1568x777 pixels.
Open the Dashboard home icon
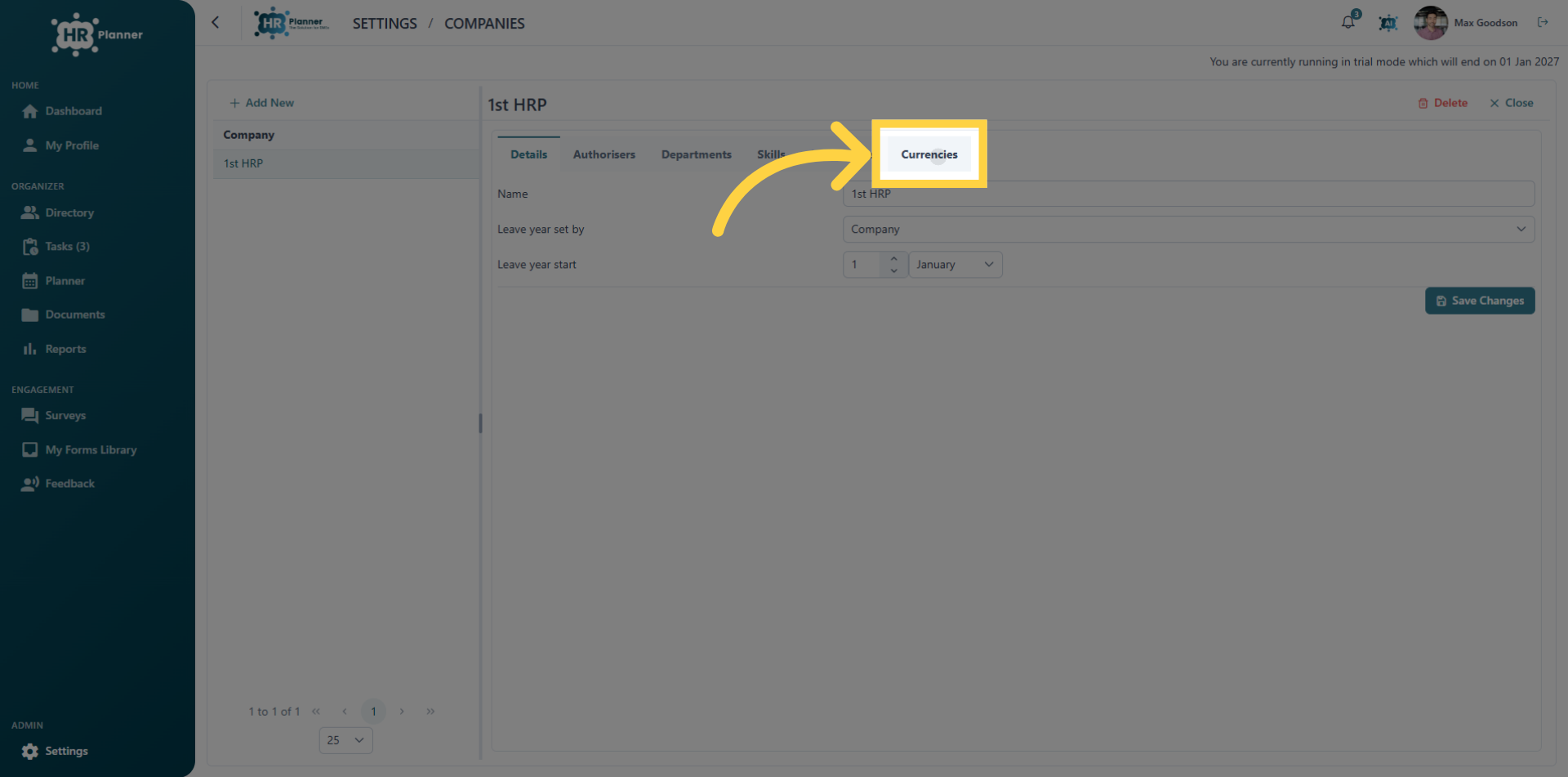coord(30,111)
